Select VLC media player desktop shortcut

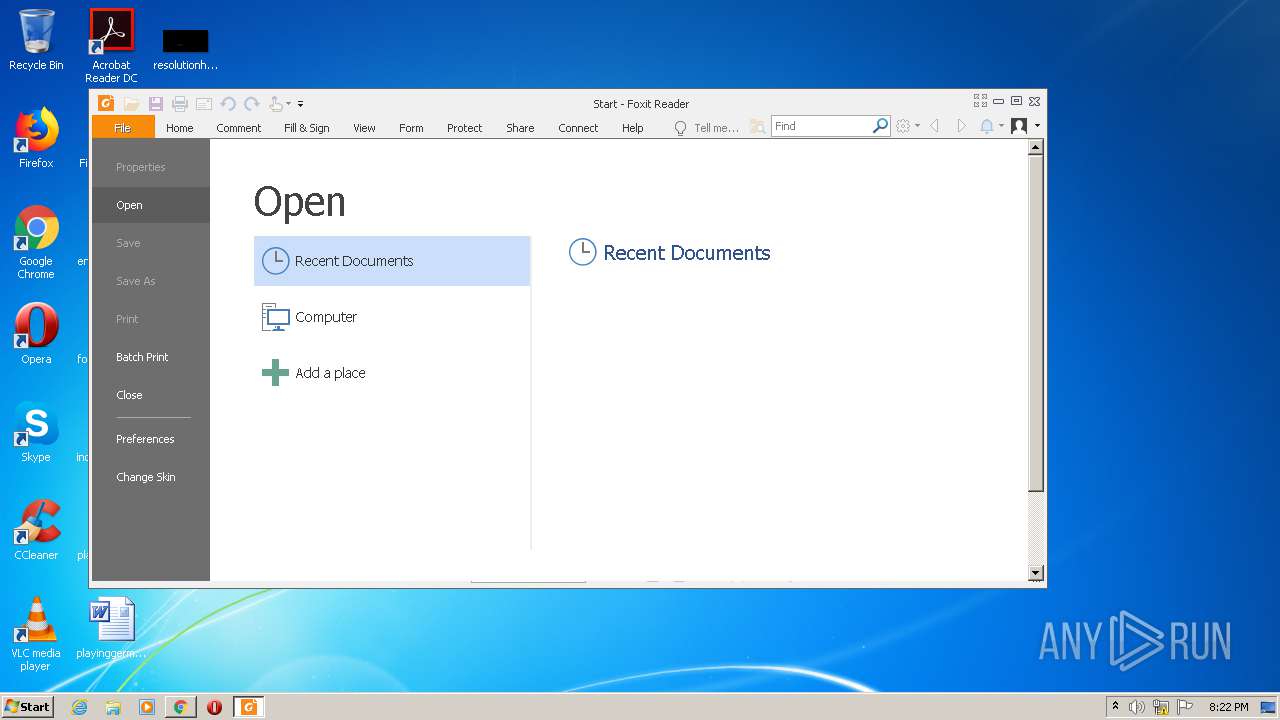(x=36, y=634)
